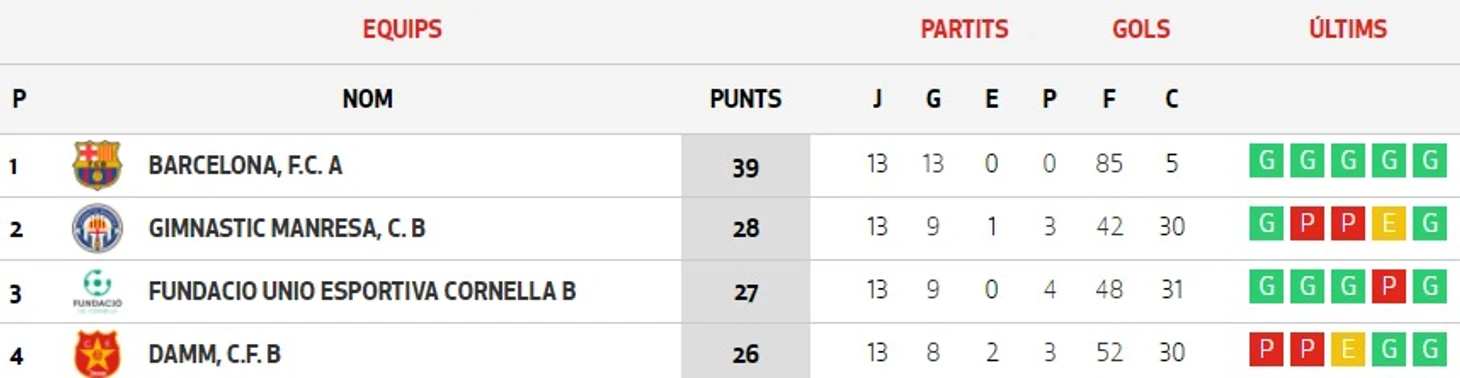Open FUNDACIO UNIO ESPORTIVA CORNELLA B link

[x=362, y=292]
